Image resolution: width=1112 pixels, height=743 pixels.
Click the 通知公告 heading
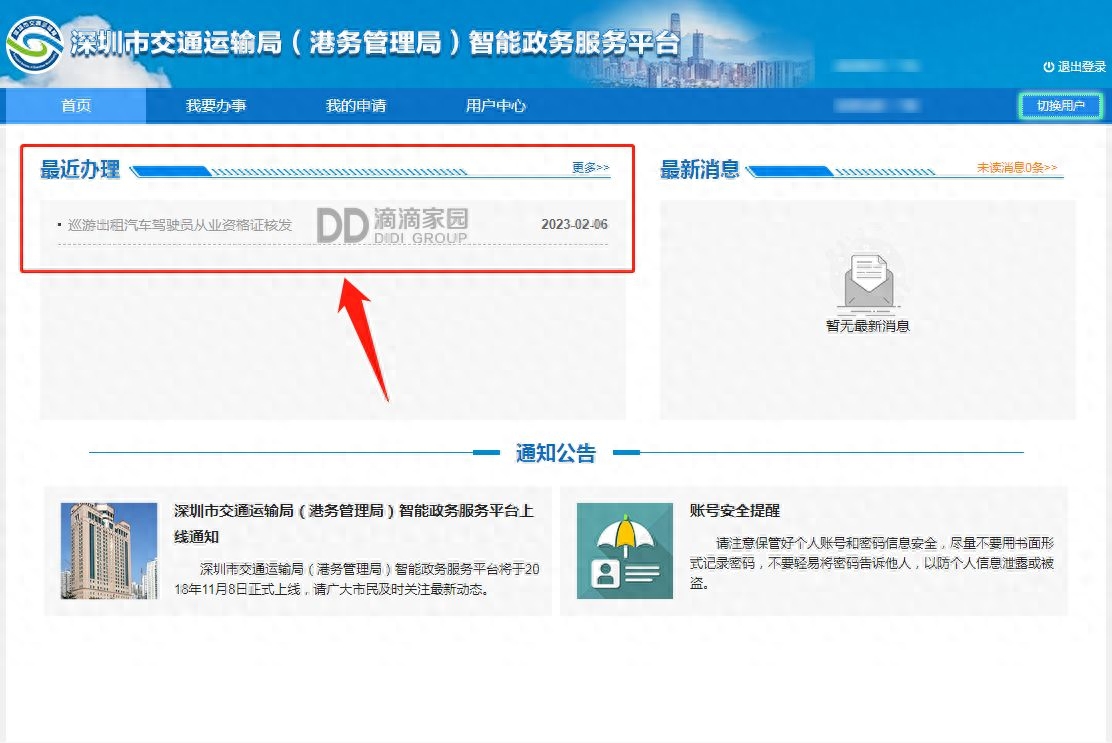[556, 452]
